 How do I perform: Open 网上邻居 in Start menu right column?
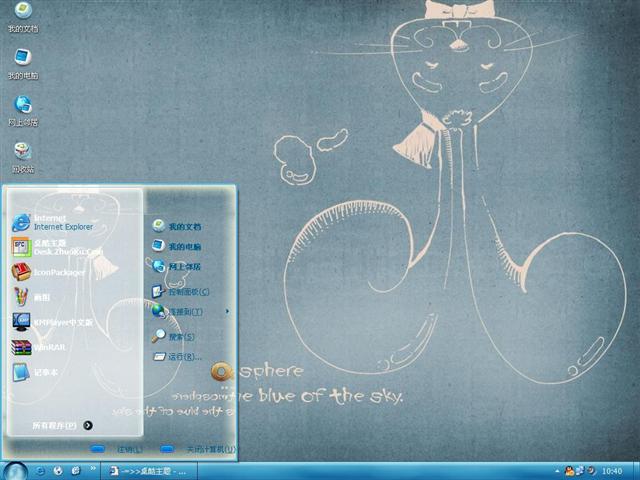pyautogui.click(x=176, y=267)
